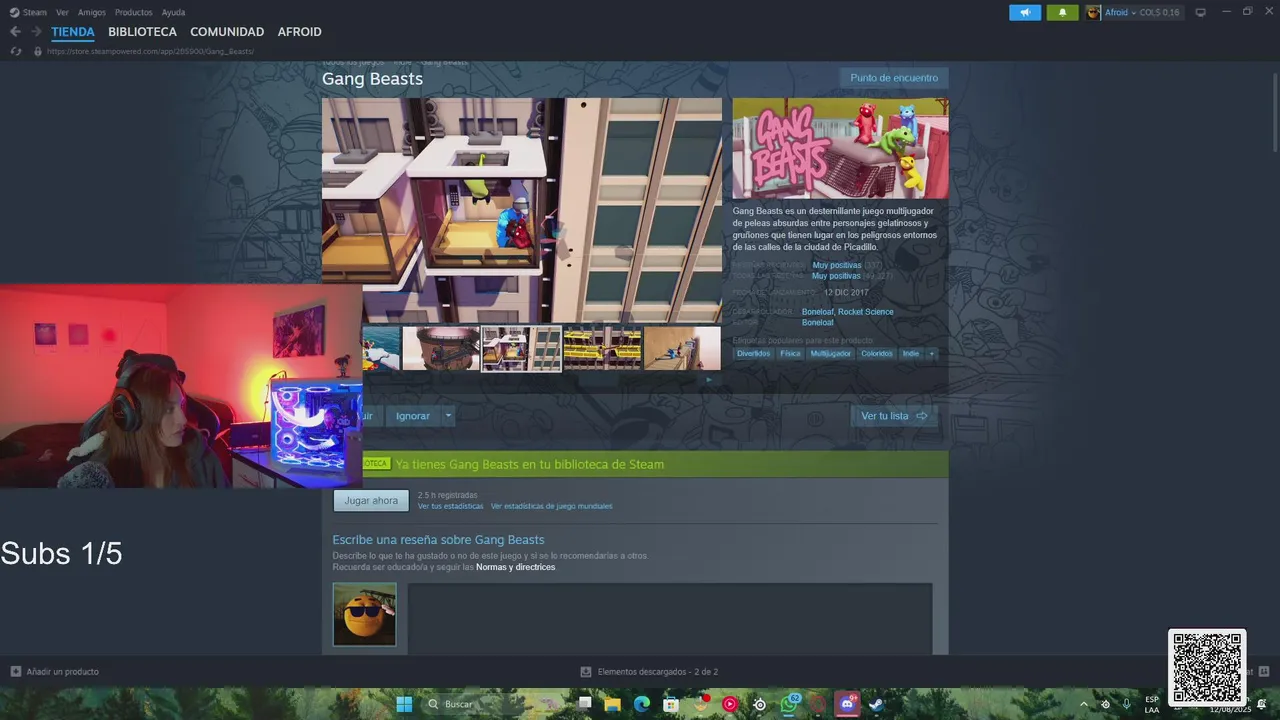Click the Big Picture monitor icon

(1201, 12)
